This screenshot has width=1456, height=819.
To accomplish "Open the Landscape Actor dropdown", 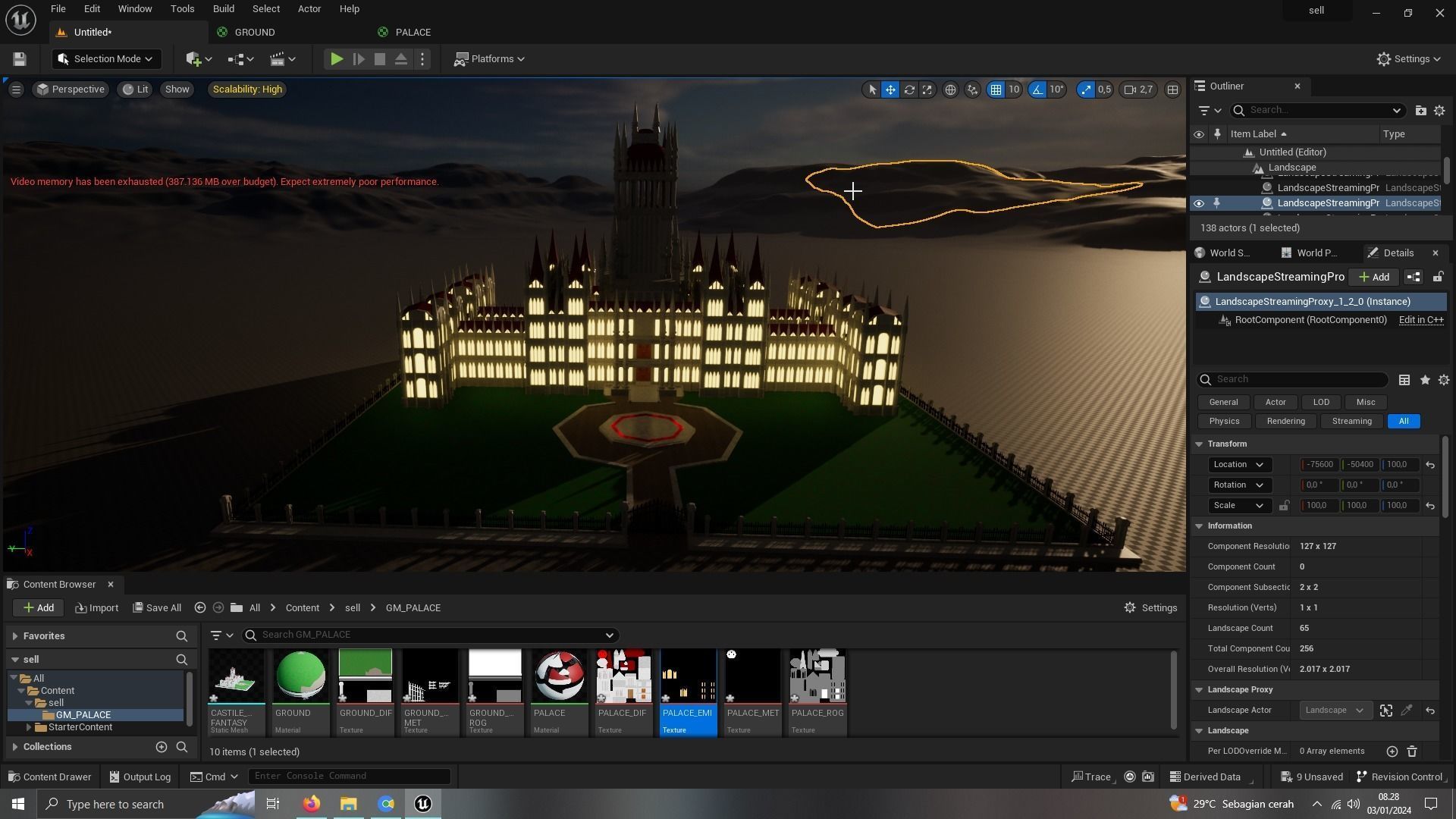I will point(1335,711).
